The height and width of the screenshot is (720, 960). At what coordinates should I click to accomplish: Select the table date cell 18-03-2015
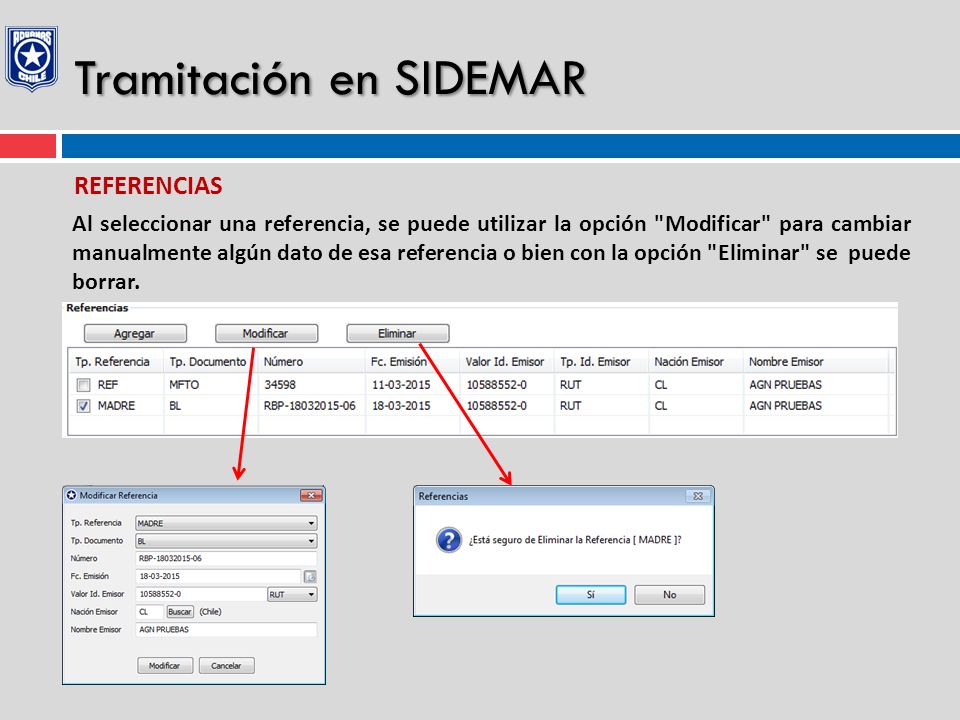(401, 406)
